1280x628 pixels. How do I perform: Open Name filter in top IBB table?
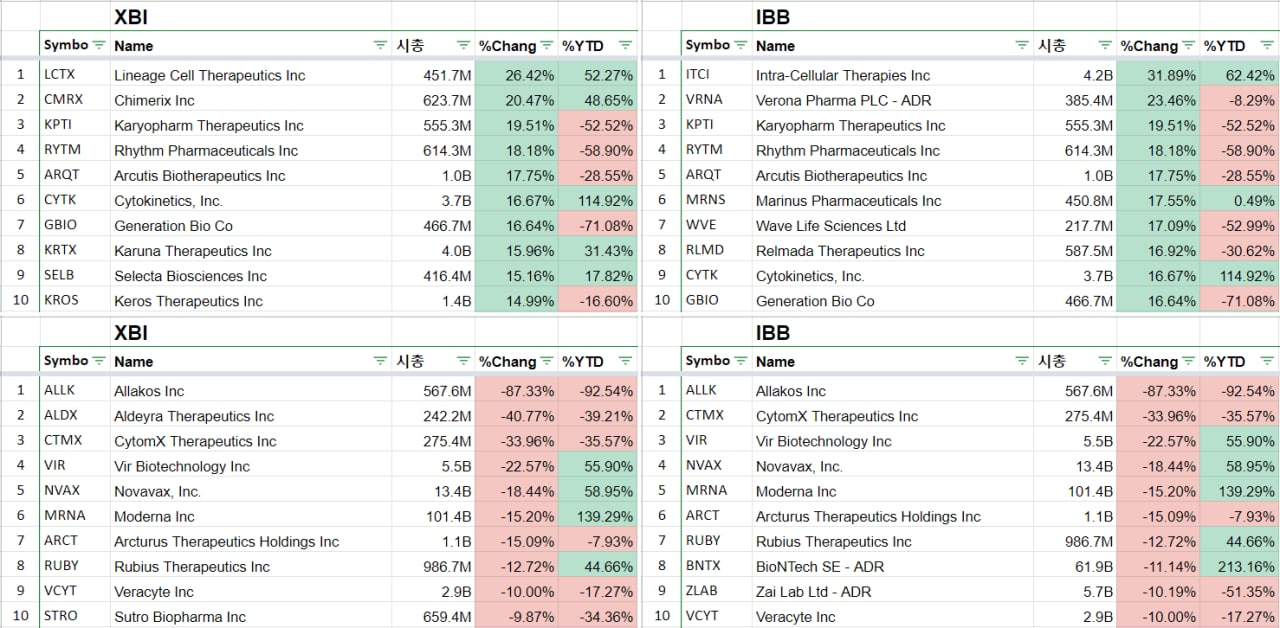coord(1022,45)
